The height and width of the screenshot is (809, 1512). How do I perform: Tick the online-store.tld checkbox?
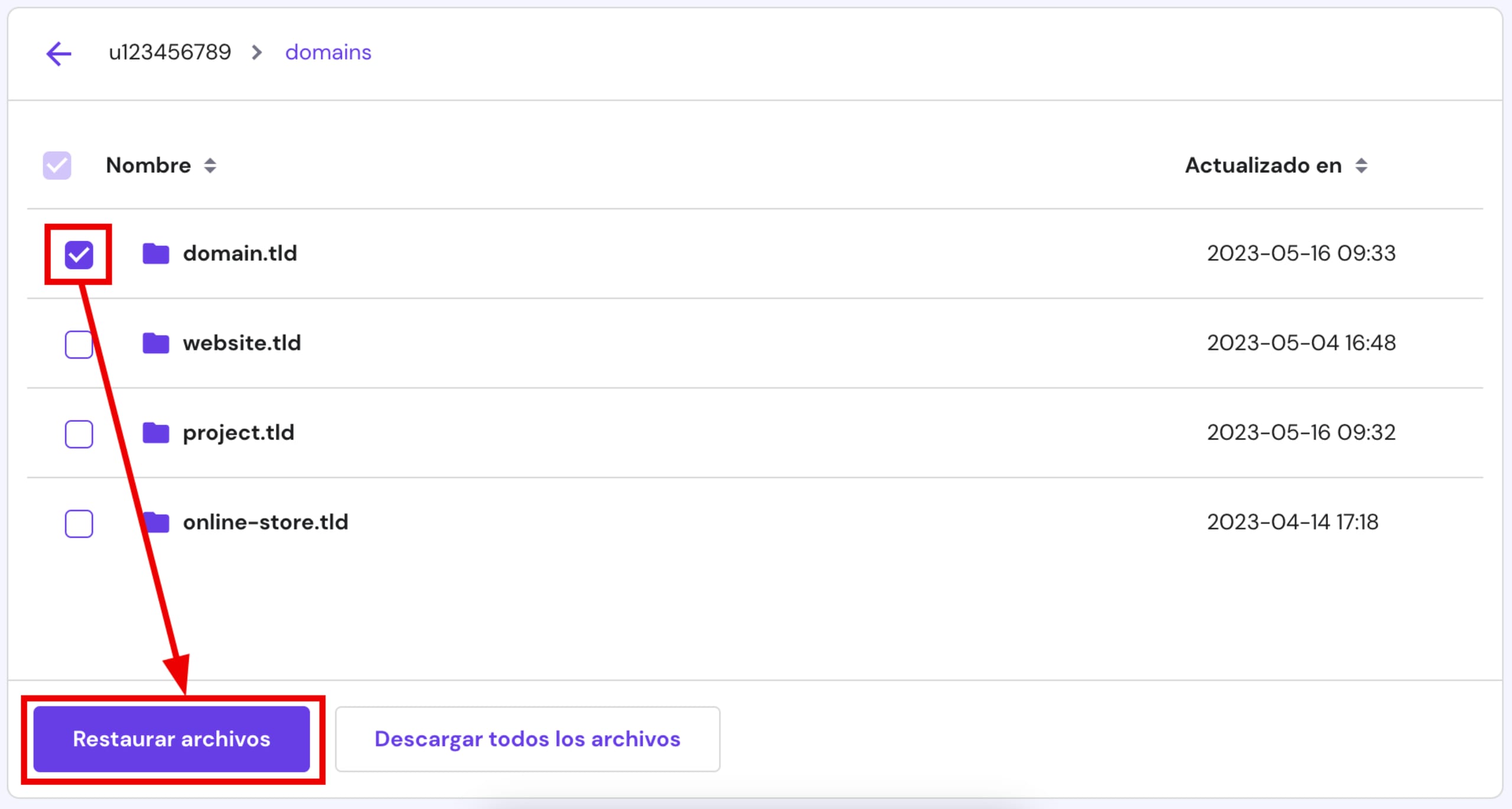click(x=79, y=524)
